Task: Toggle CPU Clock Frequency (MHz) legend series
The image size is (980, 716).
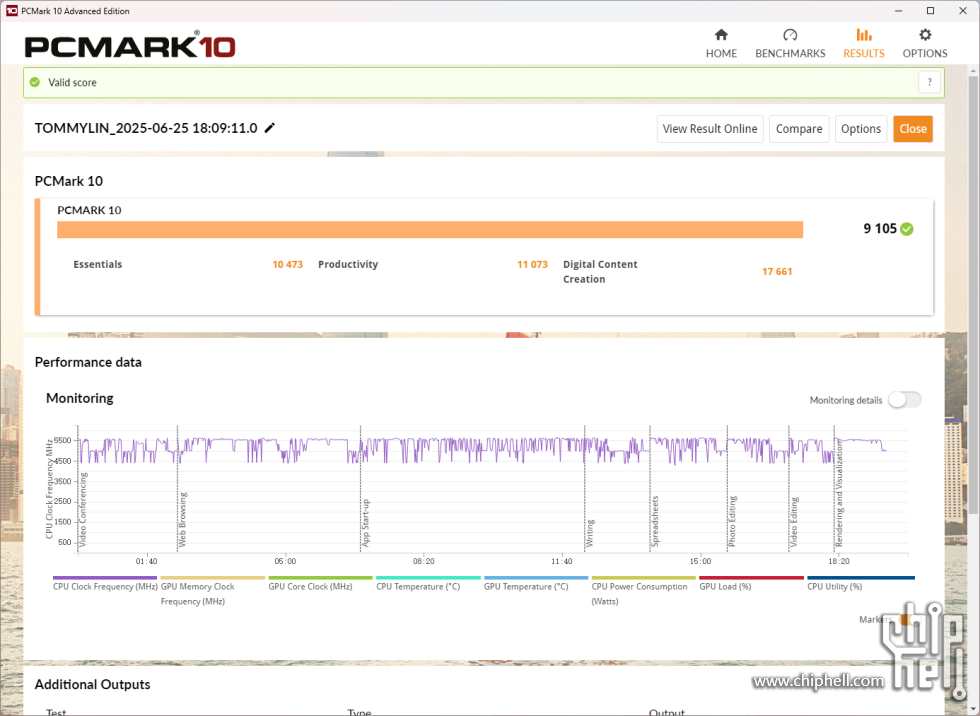Action: [x=105, y=585]
